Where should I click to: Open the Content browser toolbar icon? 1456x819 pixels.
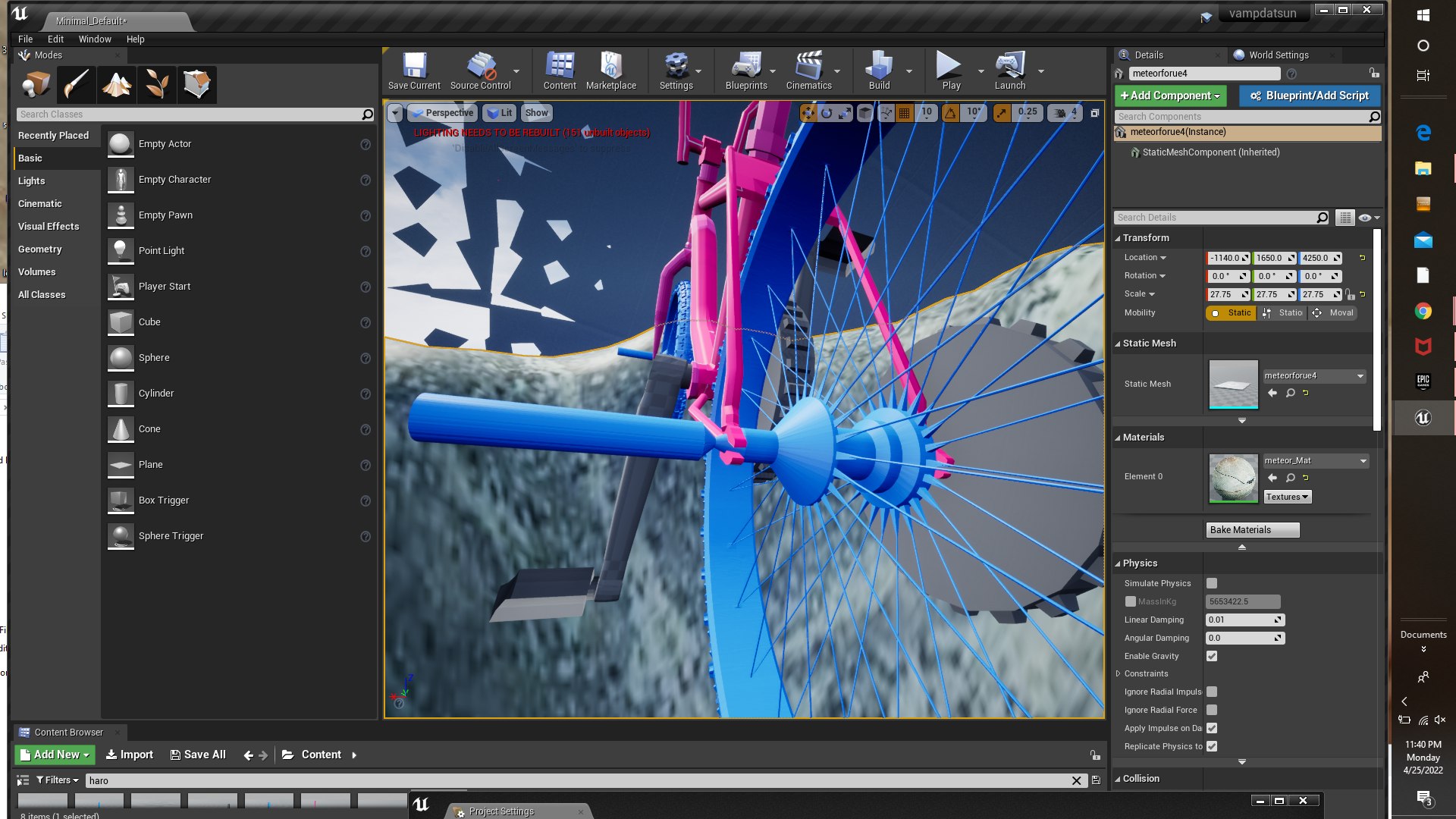pos(560,71)
